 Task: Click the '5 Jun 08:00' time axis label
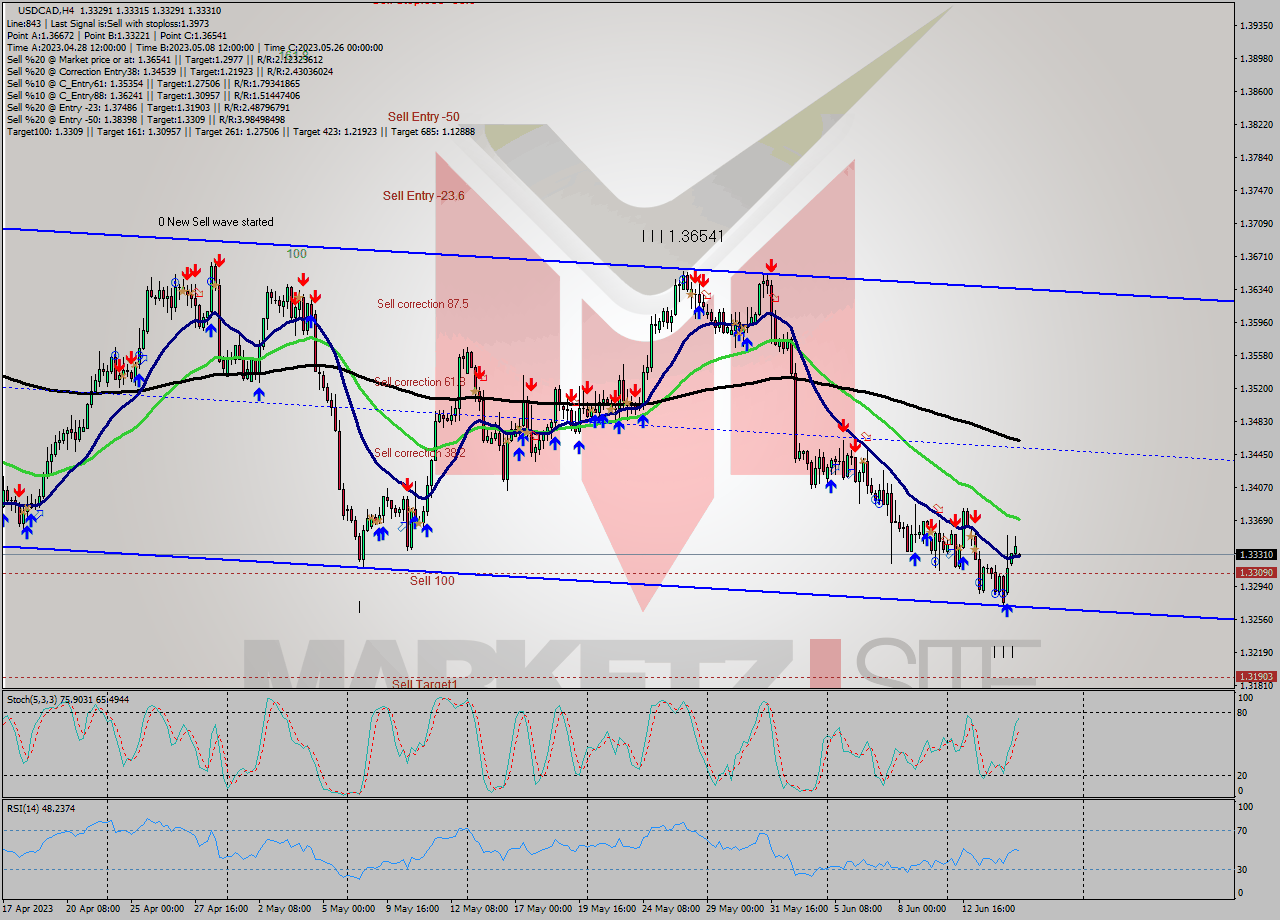click(859, 908)
